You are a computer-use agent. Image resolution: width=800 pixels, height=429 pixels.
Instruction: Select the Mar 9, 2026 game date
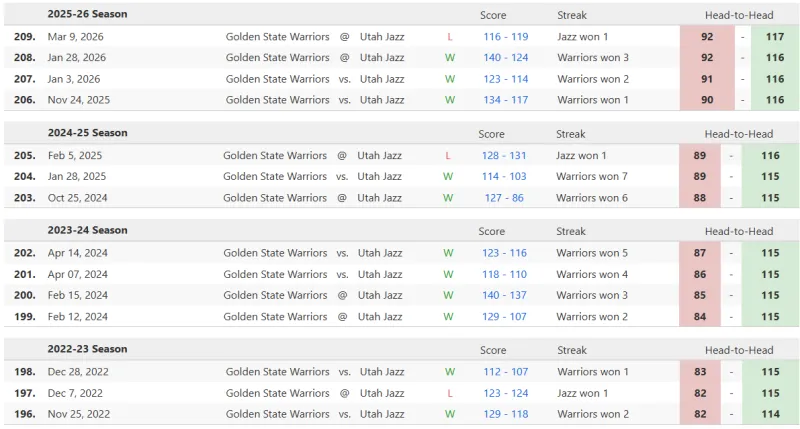[x=74, y=37]
